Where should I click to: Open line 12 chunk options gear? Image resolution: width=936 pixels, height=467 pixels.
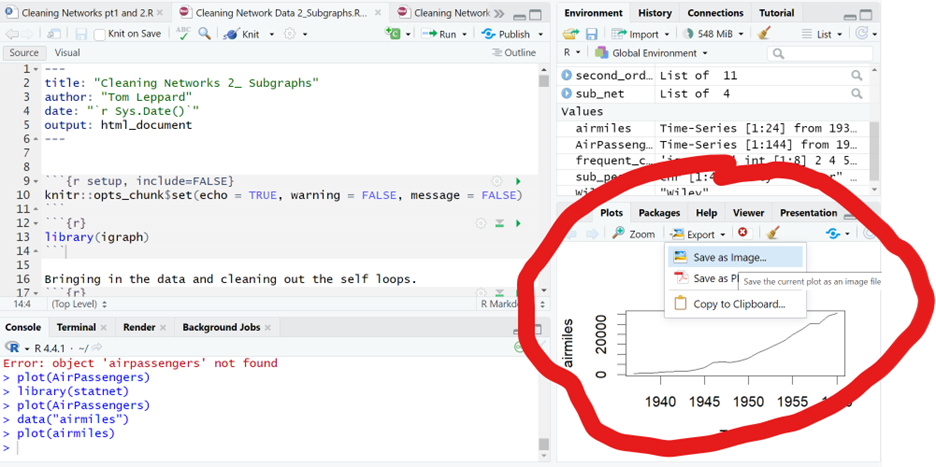481,223
